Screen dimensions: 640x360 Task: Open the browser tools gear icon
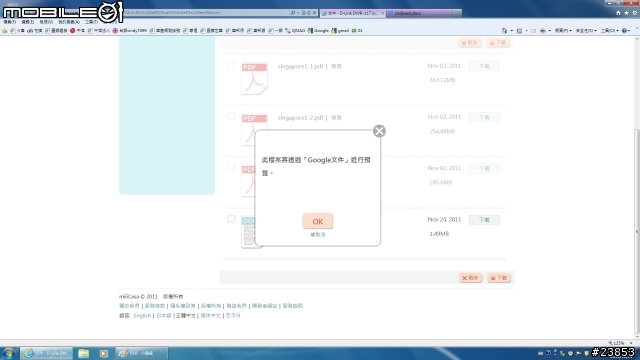[x=634, y=13]
